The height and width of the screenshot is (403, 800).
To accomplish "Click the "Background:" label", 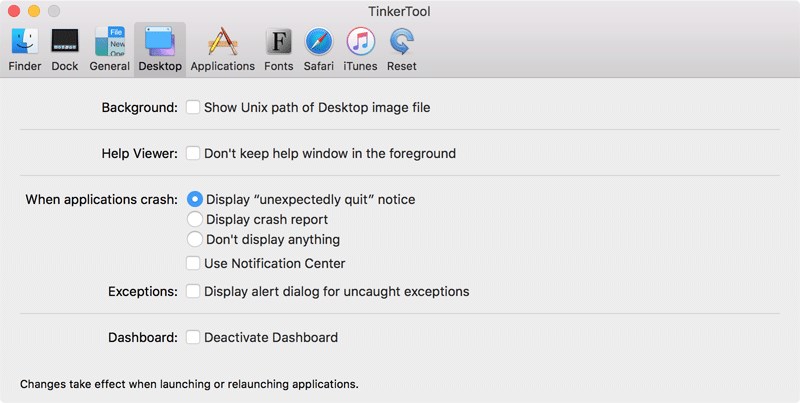I will coord(139,108).
